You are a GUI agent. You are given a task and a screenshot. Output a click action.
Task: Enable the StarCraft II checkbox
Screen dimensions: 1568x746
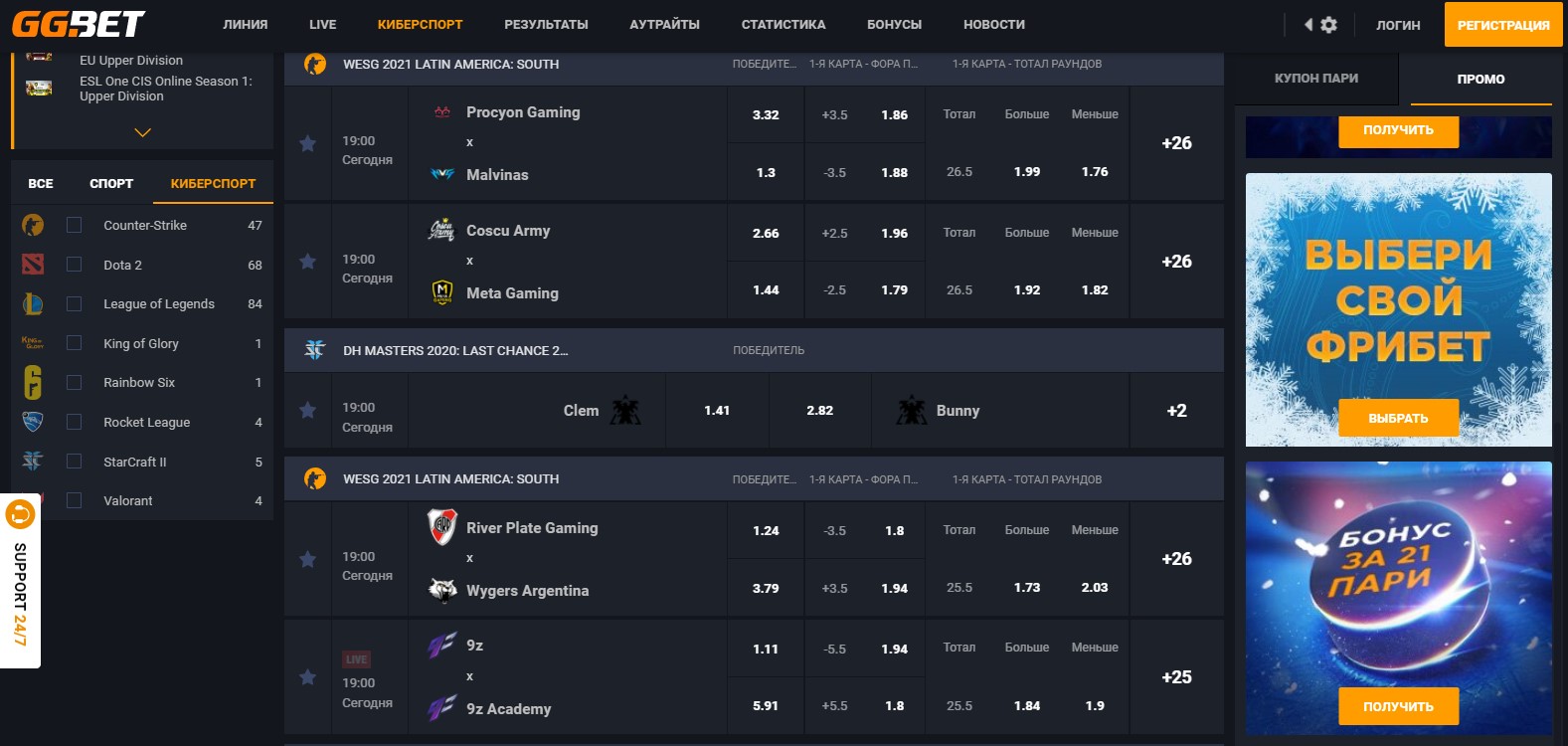(x=74, y=462)
